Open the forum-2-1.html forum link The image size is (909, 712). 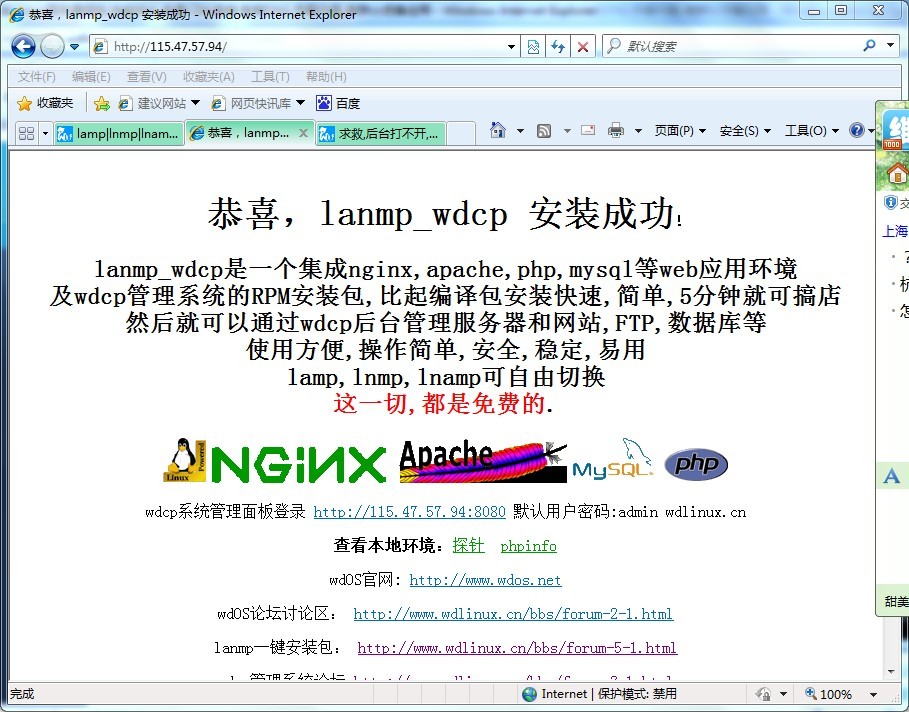[x=513, y=613]
